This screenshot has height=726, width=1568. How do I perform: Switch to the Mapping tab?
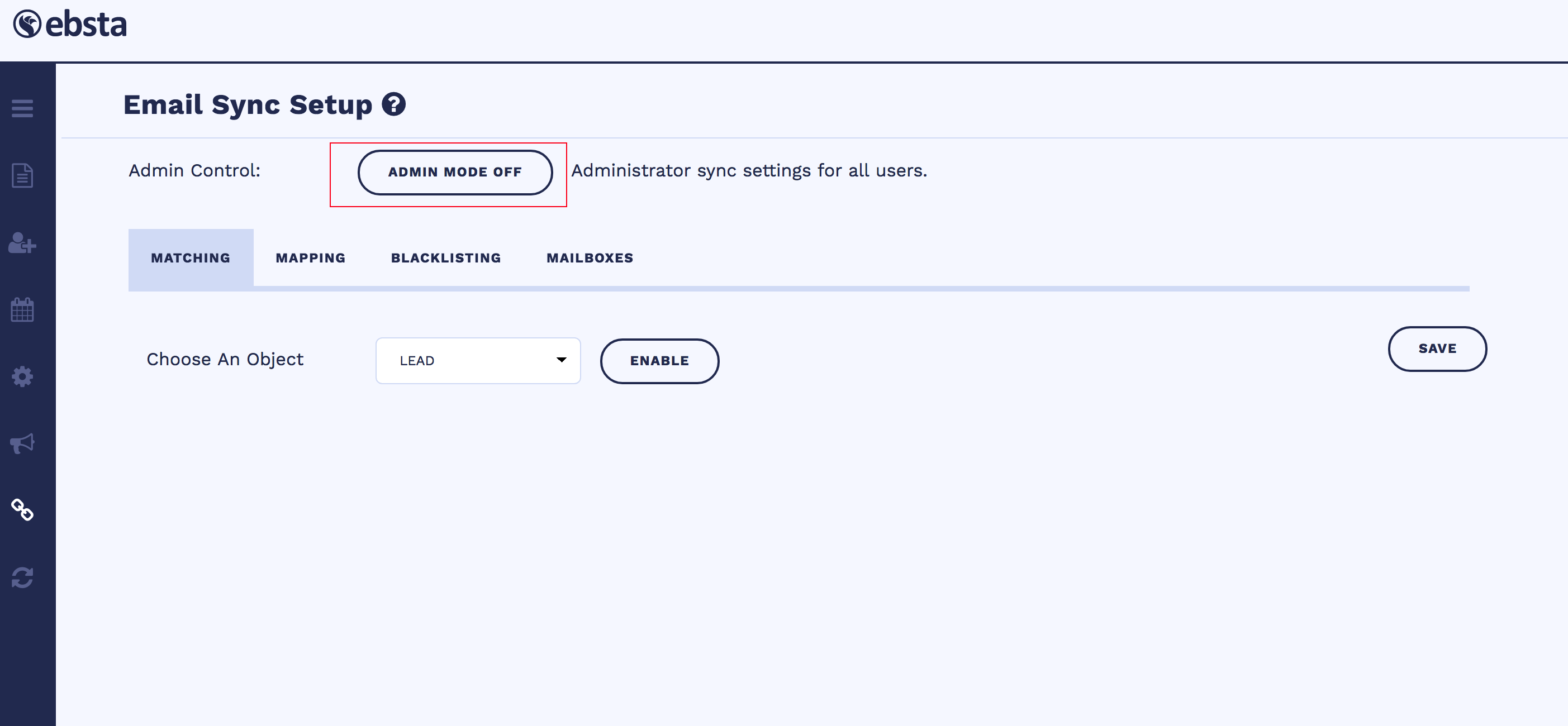[311, 258]
